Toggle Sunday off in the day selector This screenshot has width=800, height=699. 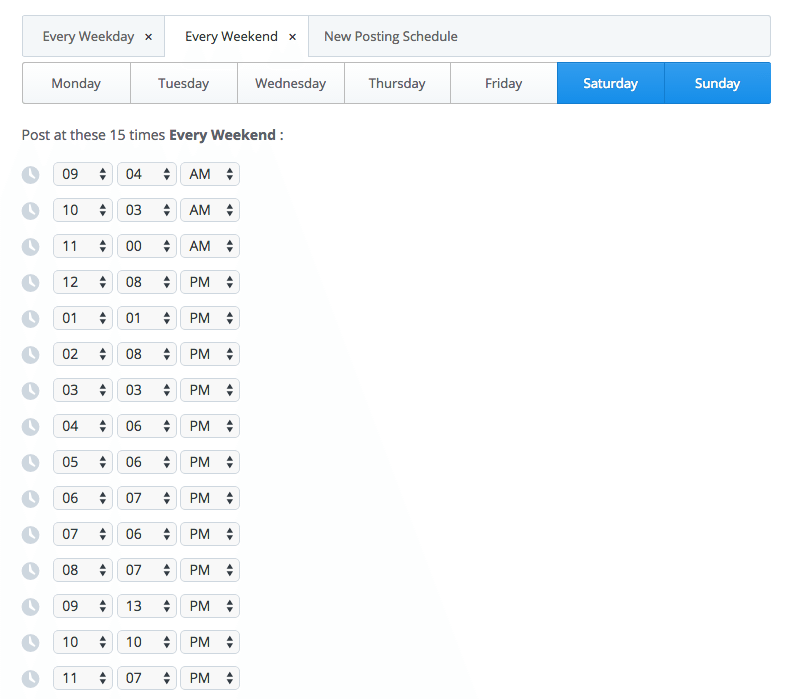click(x=717, y=83)
